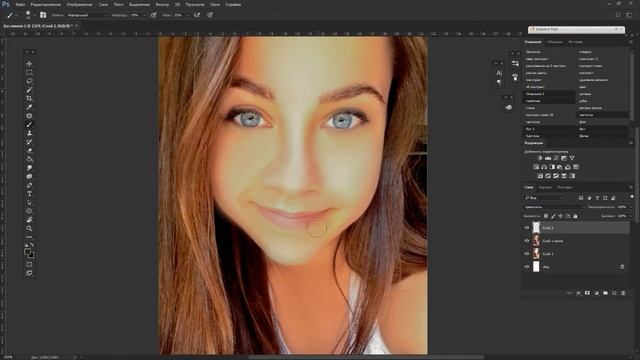The height and width of the screenshot is (360, 640).
Task: Toggle the Brush Settings panel button
Action: tap(43, 15)
